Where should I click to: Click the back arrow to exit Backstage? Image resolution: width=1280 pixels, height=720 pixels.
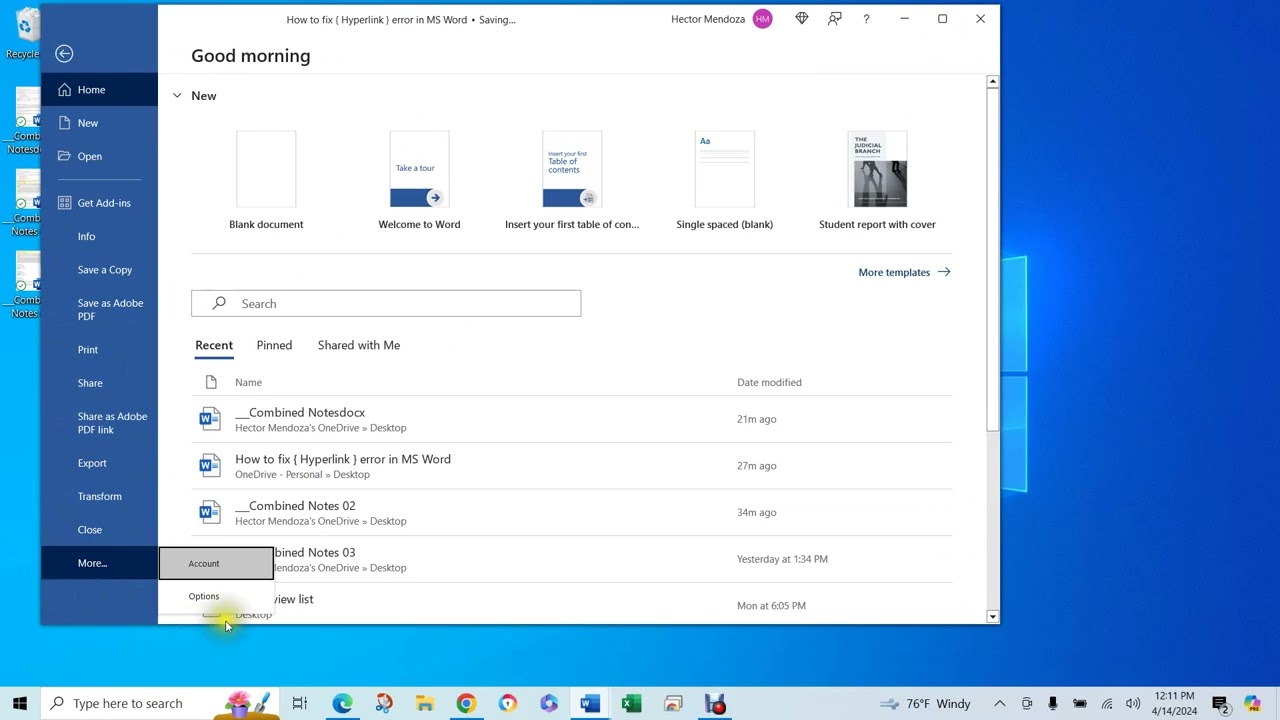pos(64,54)
